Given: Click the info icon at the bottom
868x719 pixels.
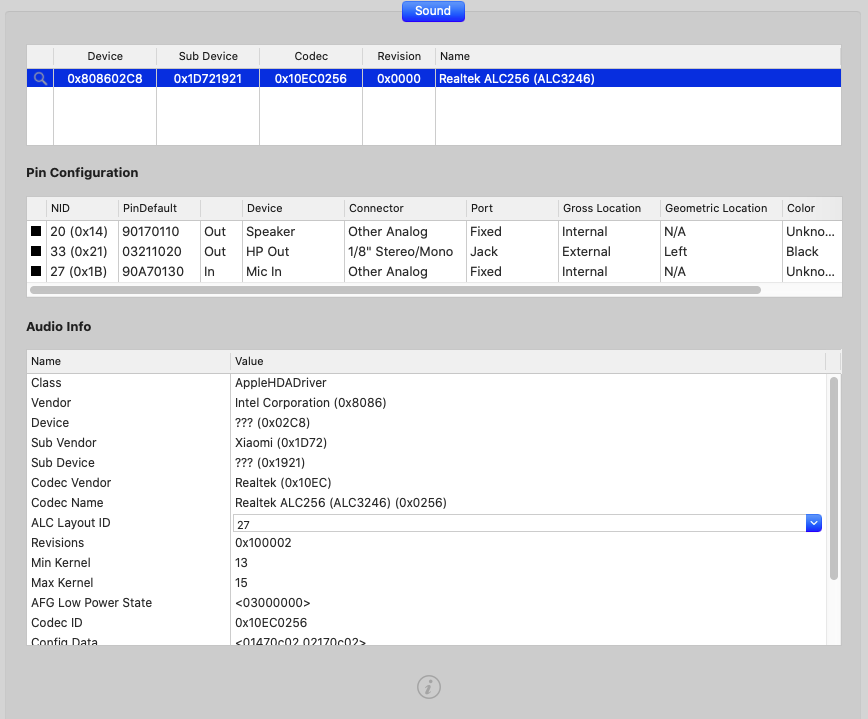Looking at the screenshot, I should (x=429, y=687).
